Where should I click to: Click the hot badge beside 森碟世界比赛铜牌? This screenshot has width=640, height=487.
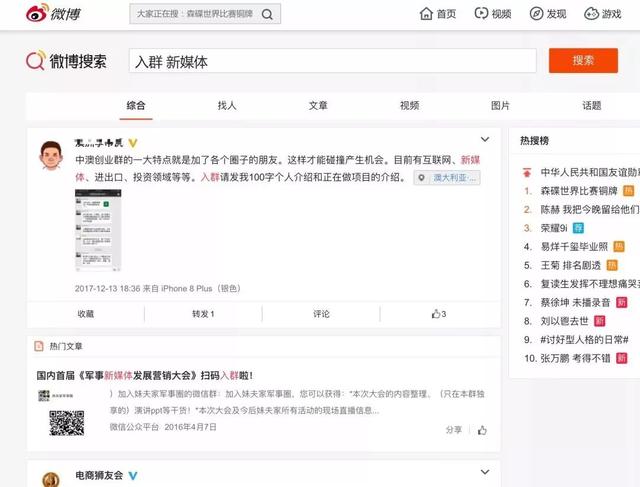[628, 191]
